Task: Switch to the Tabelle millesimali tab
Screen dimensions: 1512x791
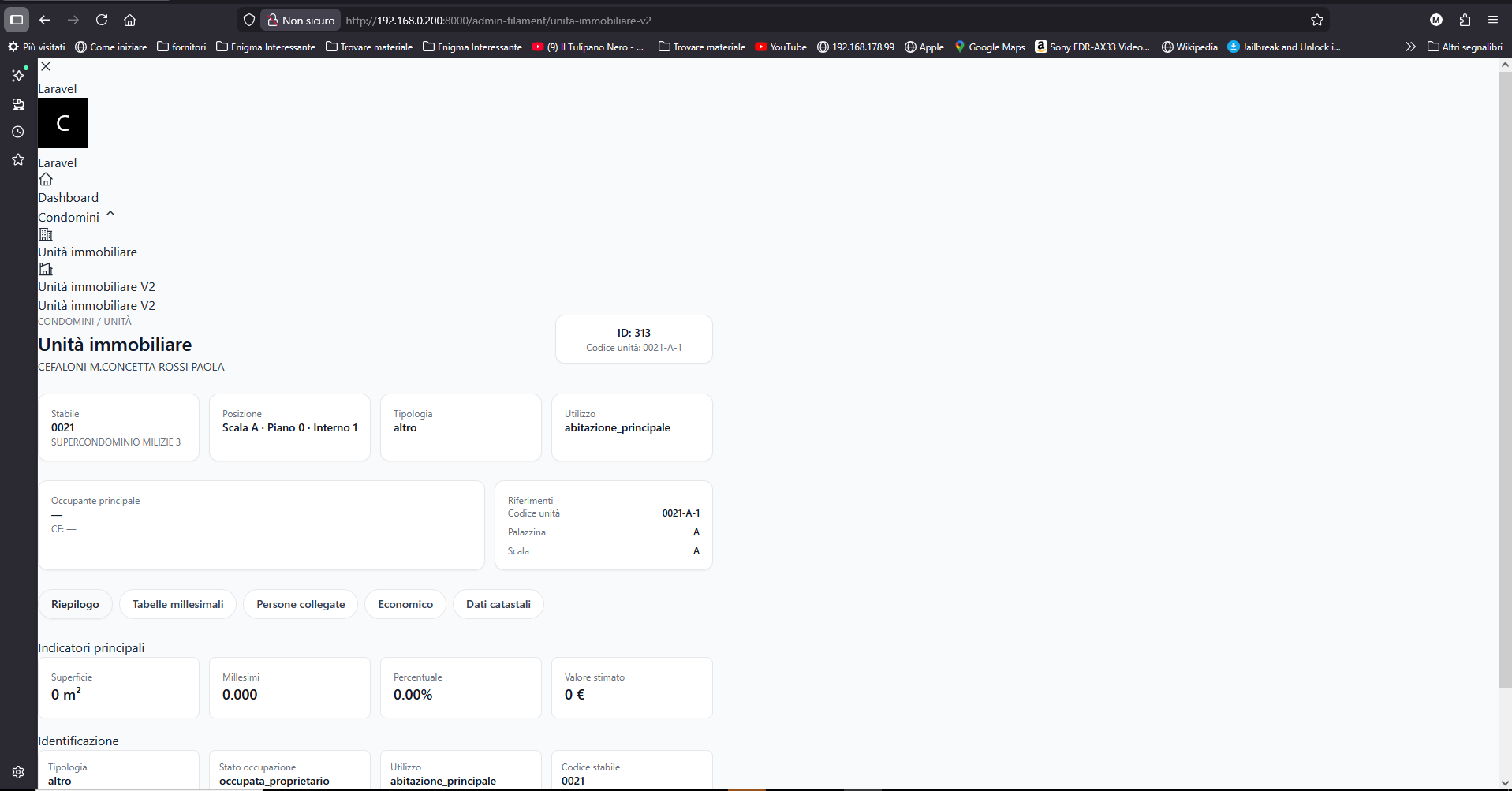Action: [x=177, y=604]
